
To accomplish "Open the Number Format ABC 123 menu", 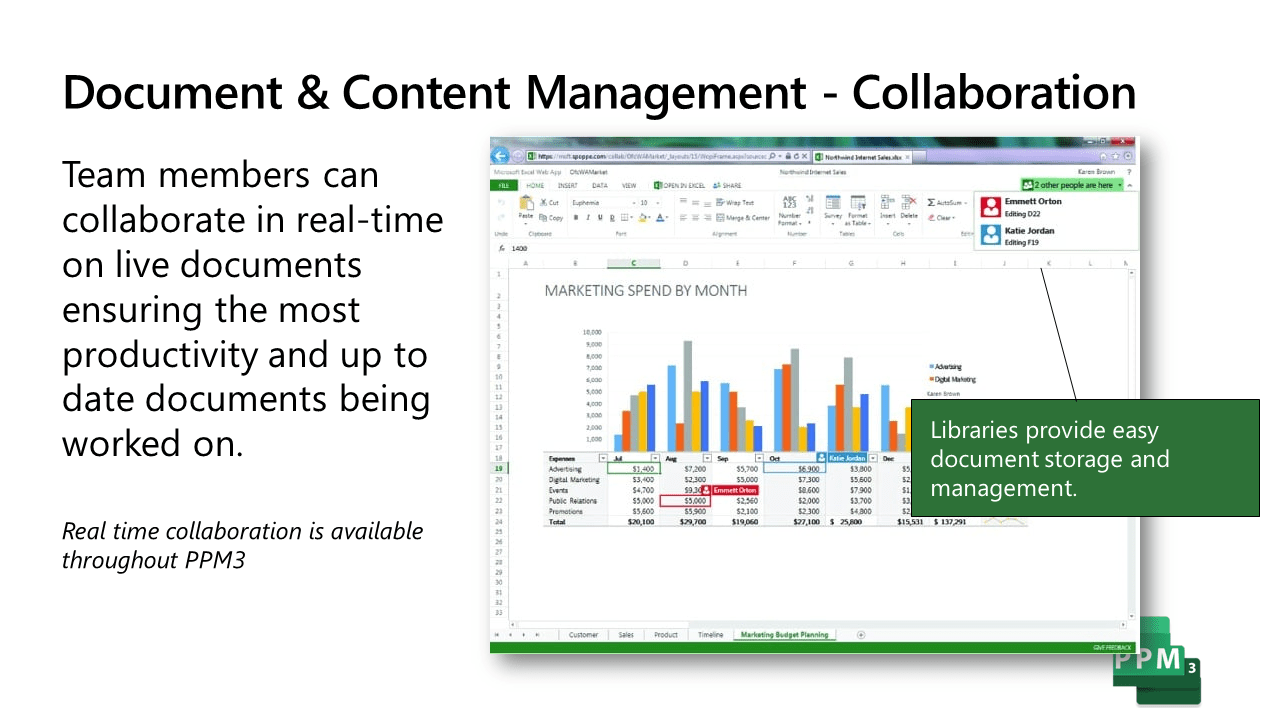I will (x=789, y=208).
